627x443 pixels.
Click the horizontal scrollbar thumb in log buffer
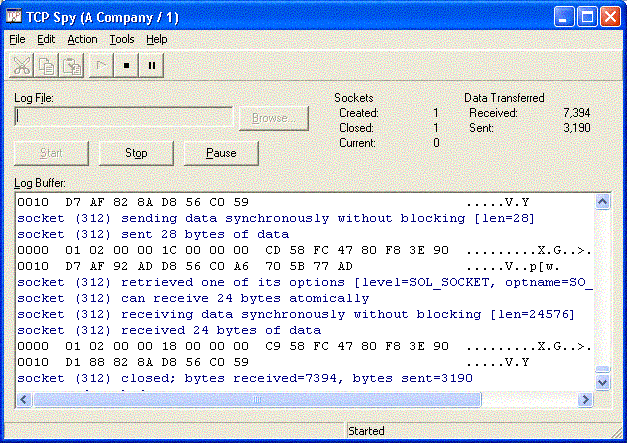click(x=257, y=399)
